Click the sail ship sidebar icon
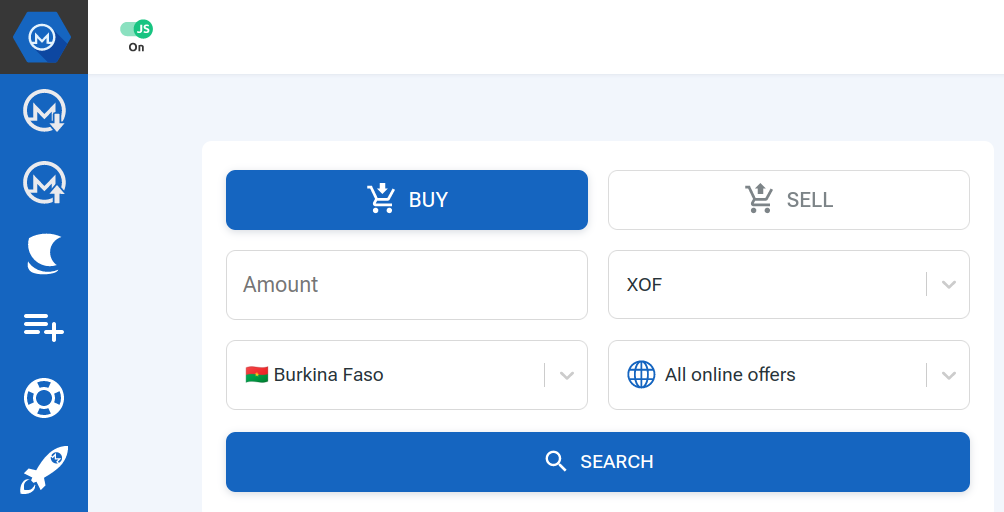 pos(44,254)
